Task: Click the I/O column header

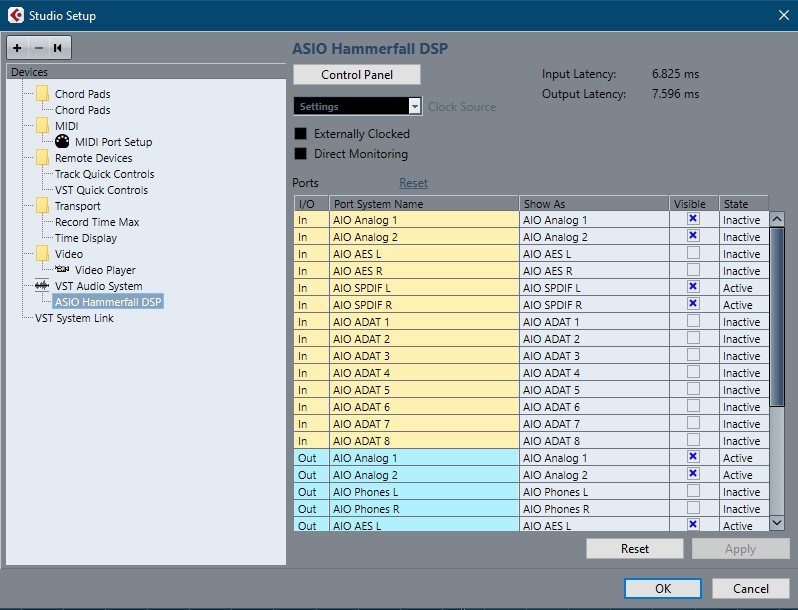Action: click(x=311, y=204)
